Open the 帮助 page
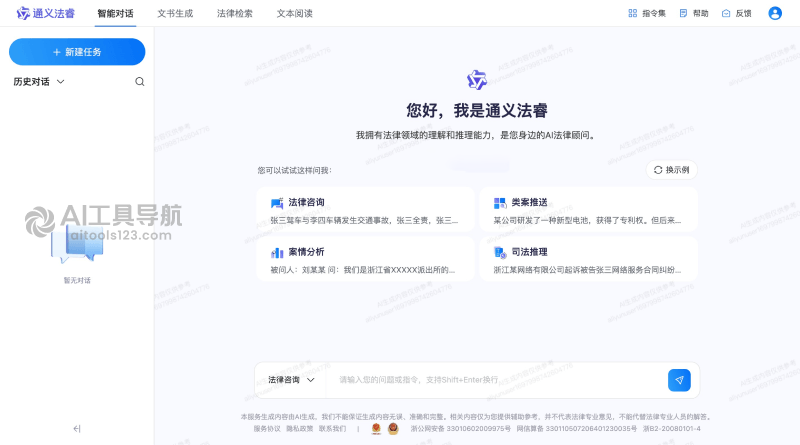The image size is (800, 445). (694, 13)
